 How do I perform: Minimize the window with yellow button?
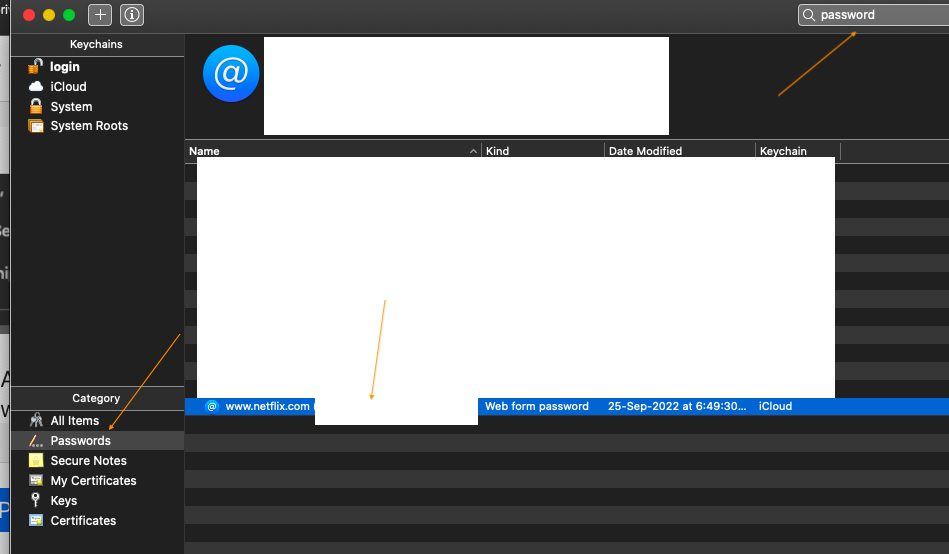click(49, 15)
